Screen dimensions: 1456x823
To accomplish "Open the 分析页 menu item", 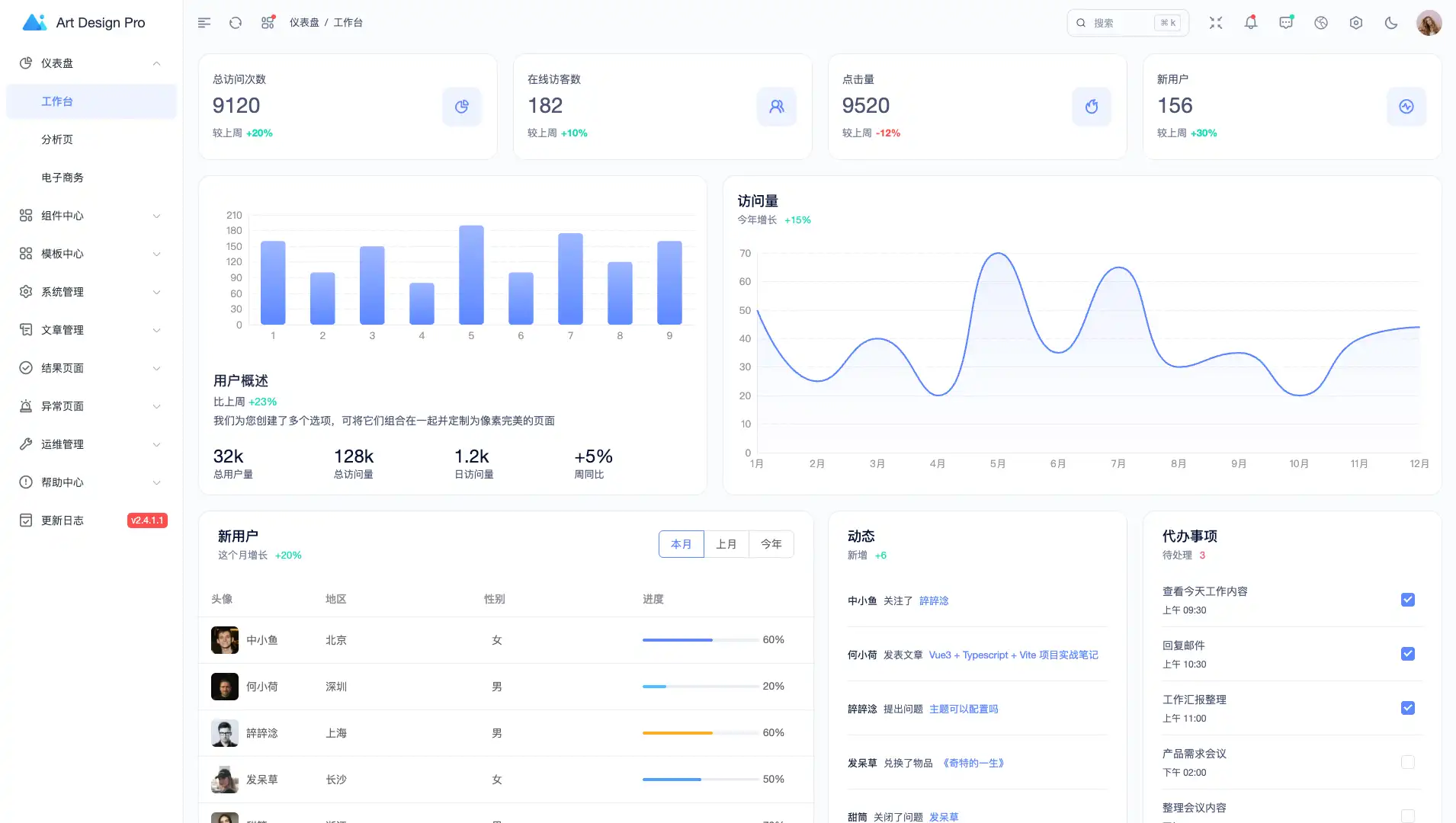I will click(x=58, y=139).
